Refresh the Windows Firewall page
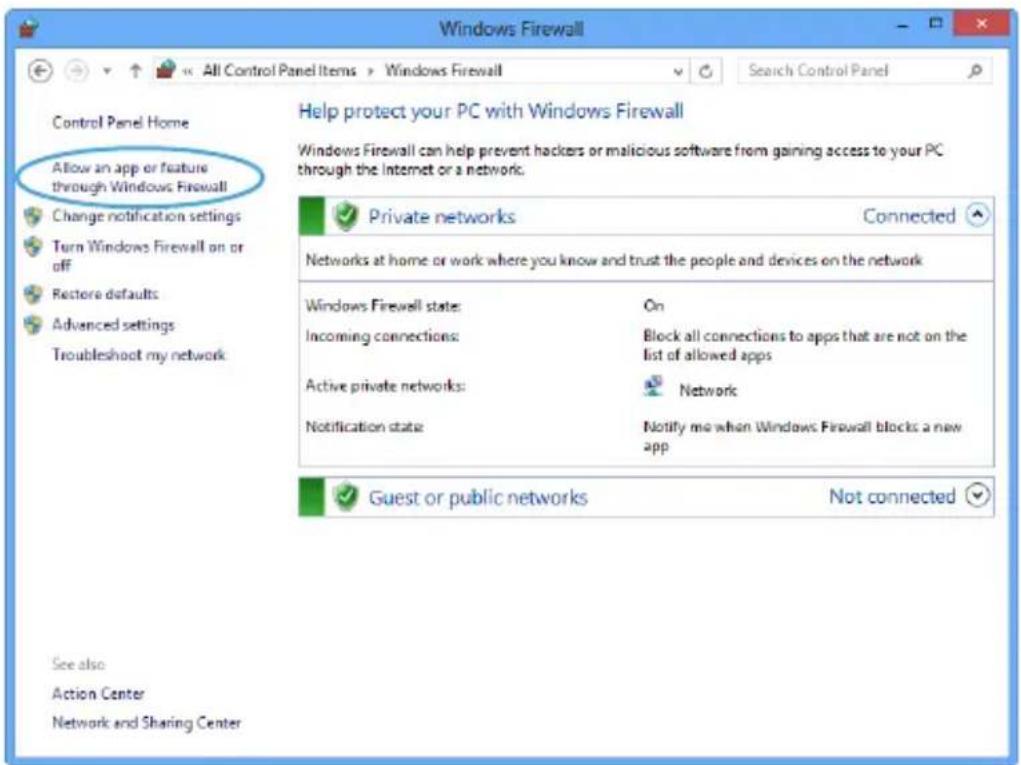 coord(705,71)
